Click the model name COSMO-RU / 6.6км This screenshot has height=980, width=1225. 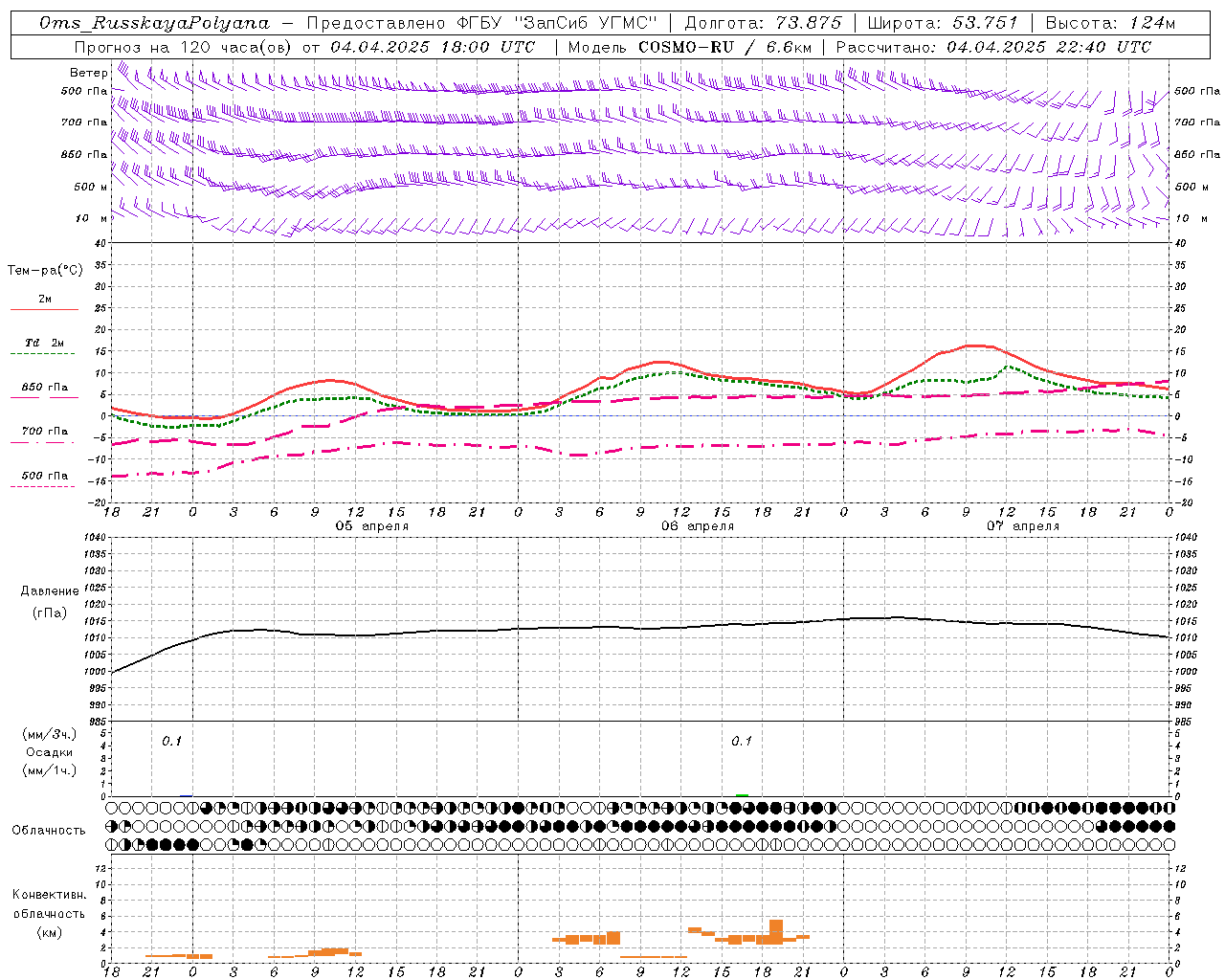[725, 47]
